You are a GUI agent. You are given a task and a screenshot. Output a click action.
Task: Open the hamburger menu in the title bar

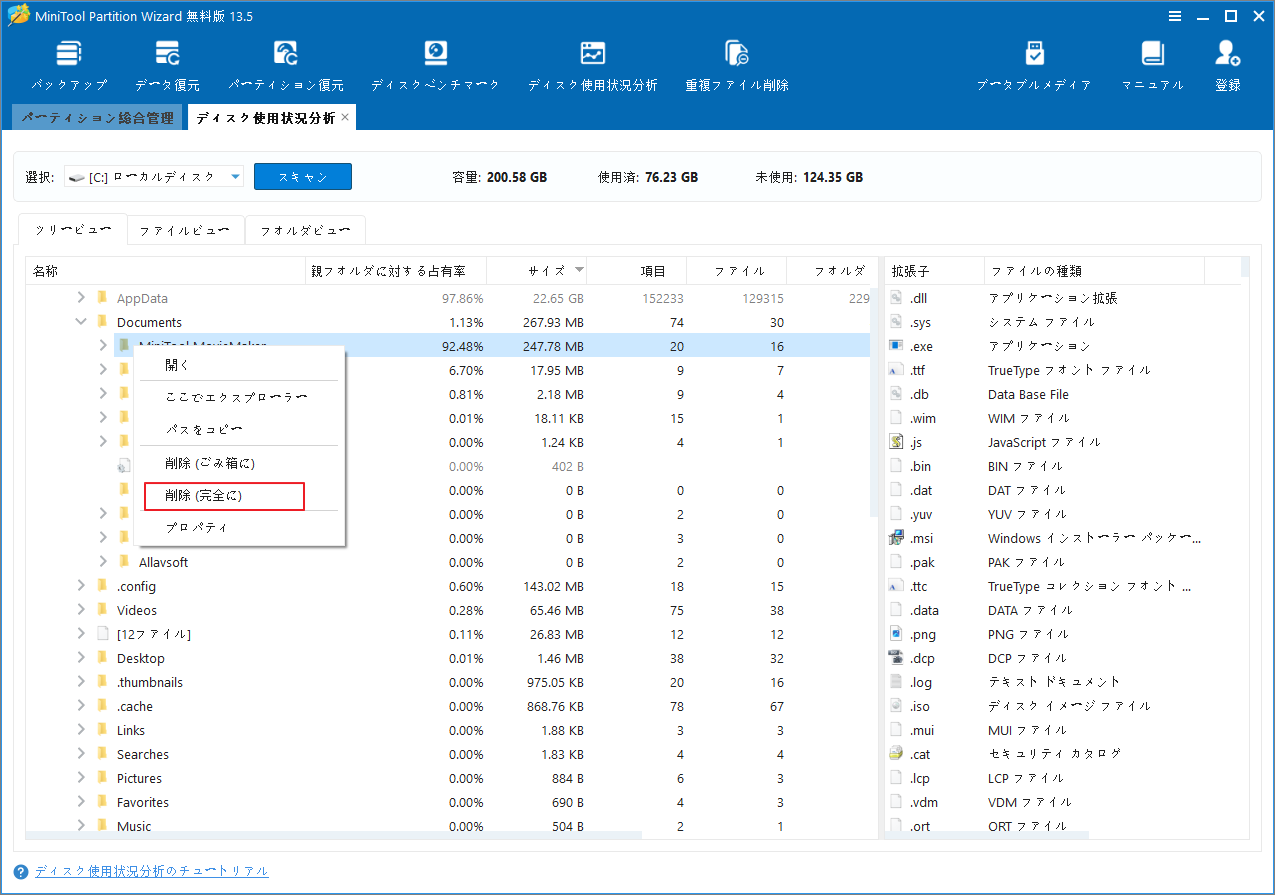click(1174, 15)
